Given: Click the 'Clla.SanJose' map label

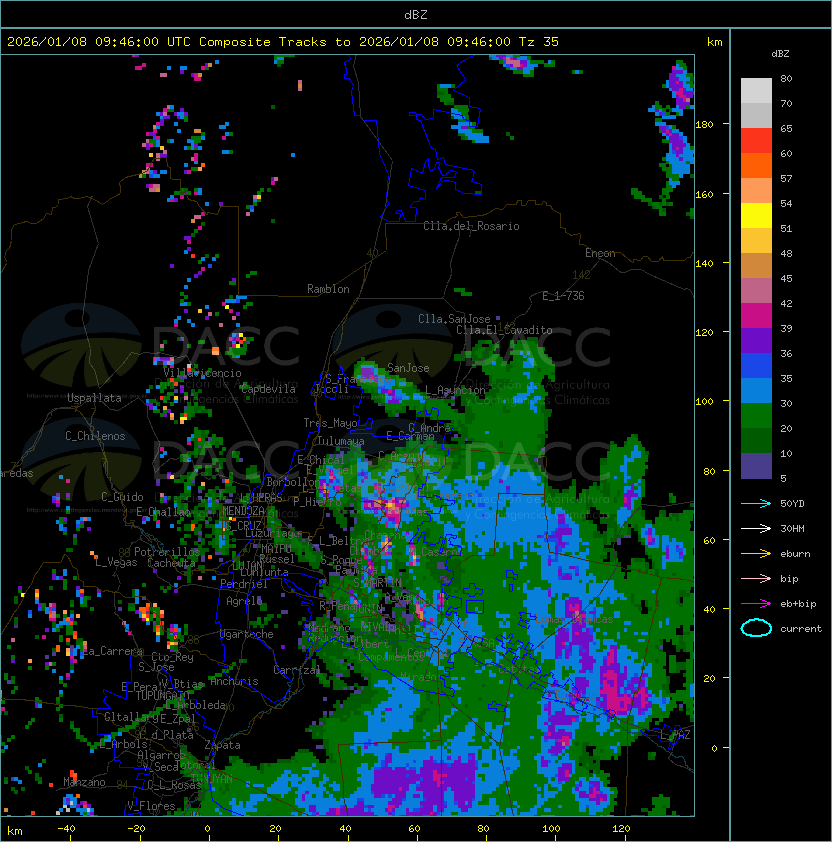Looking at the screenshot, I should tap(454, 320).
